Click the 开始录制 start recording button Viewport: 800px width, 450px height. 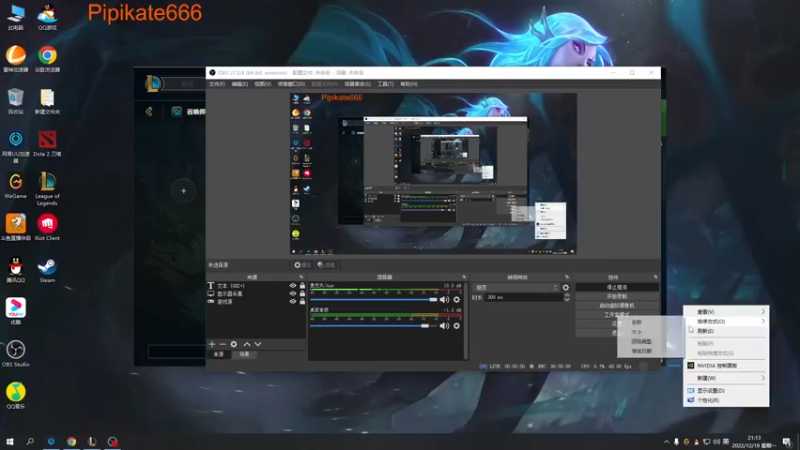(x=617, y=296)
